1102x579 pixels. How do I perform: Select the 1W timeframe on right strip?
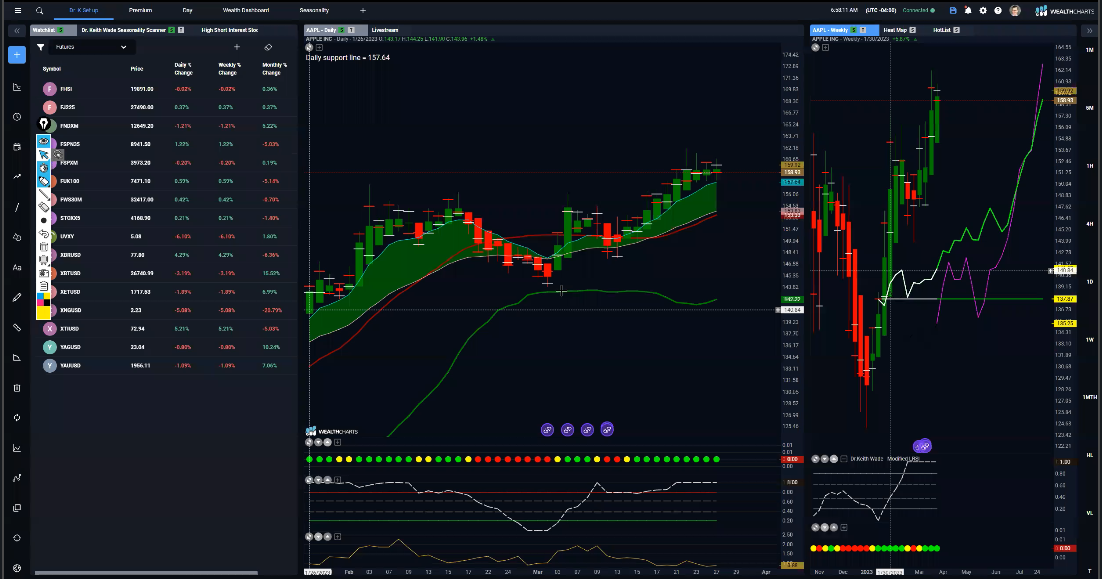(x=1089, y=339)
